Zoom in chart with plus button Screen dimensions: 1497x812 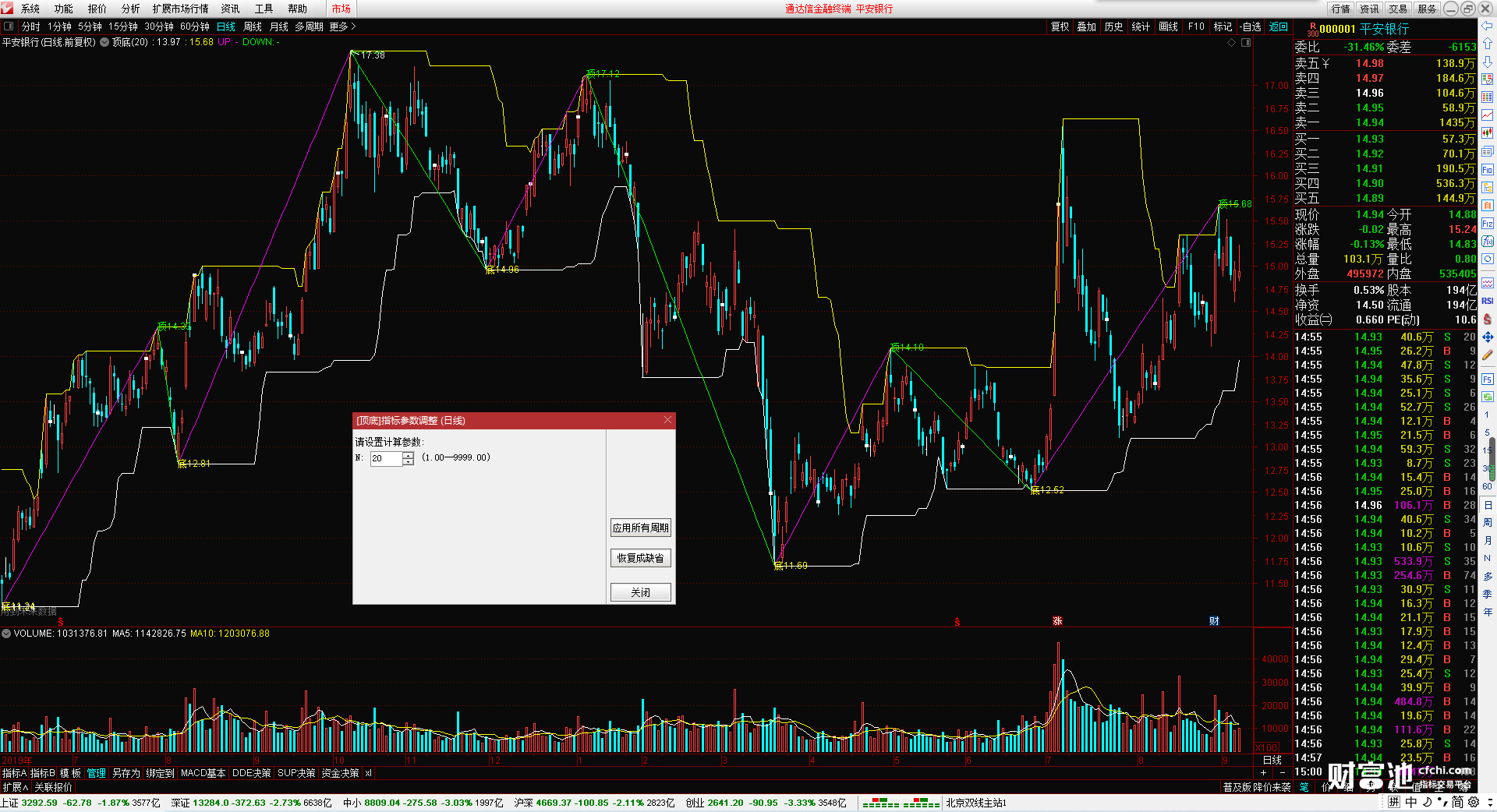[x=1263, y=773]
